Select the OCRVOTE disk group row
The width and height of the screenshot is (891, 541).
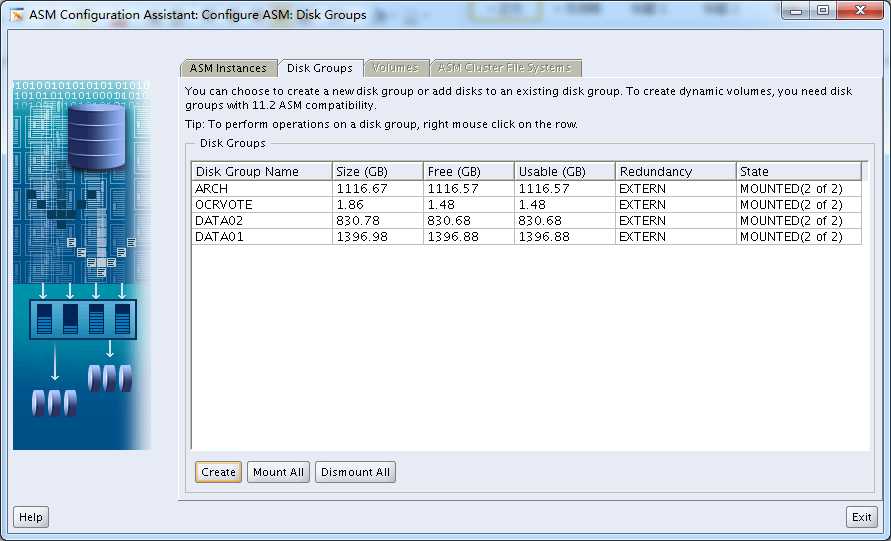[x=527, y=205]
